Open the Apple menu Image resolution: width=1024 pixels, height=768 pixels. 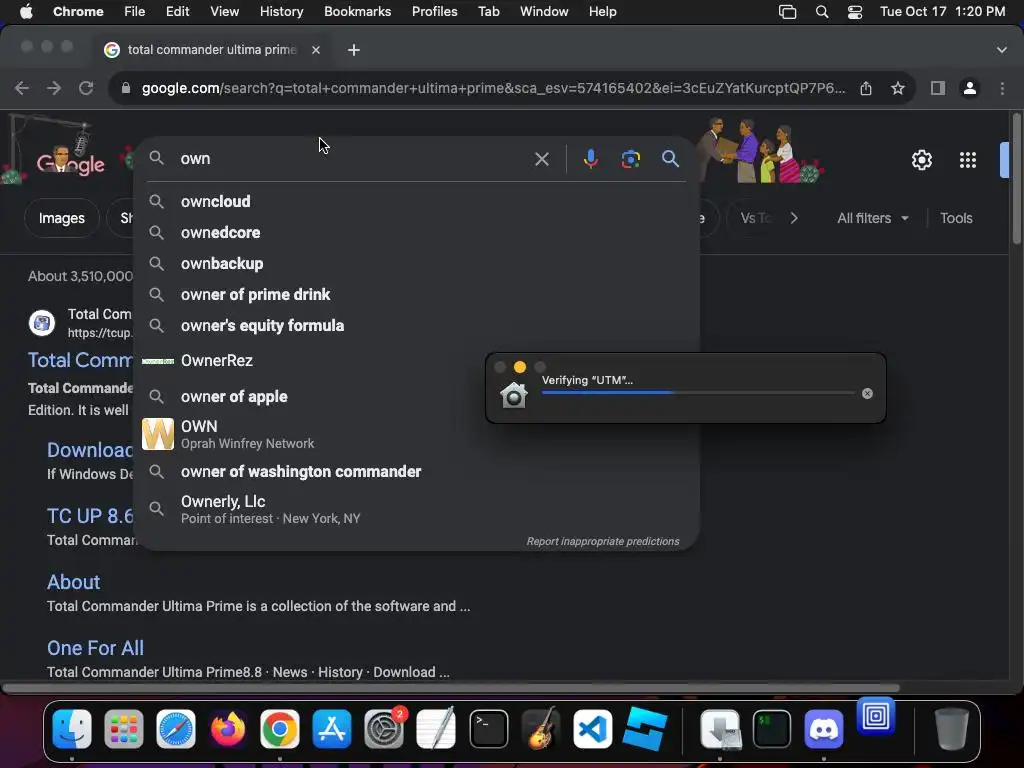(26, 12)
